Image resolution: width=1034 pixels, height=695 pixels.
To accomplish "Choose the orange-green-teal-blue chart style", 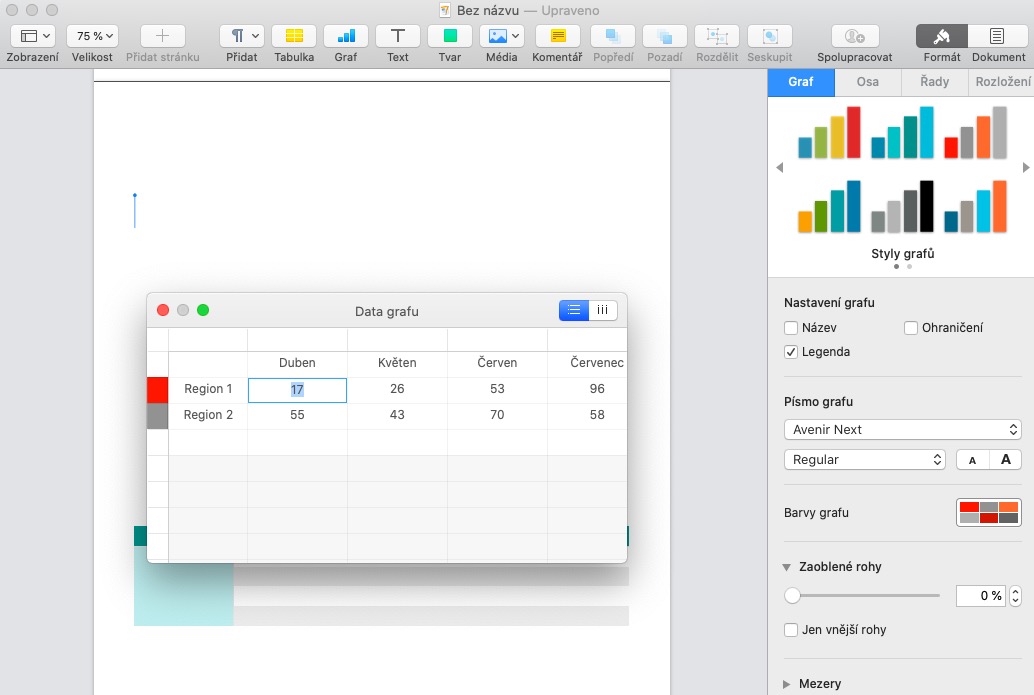I will pos(830,206).
